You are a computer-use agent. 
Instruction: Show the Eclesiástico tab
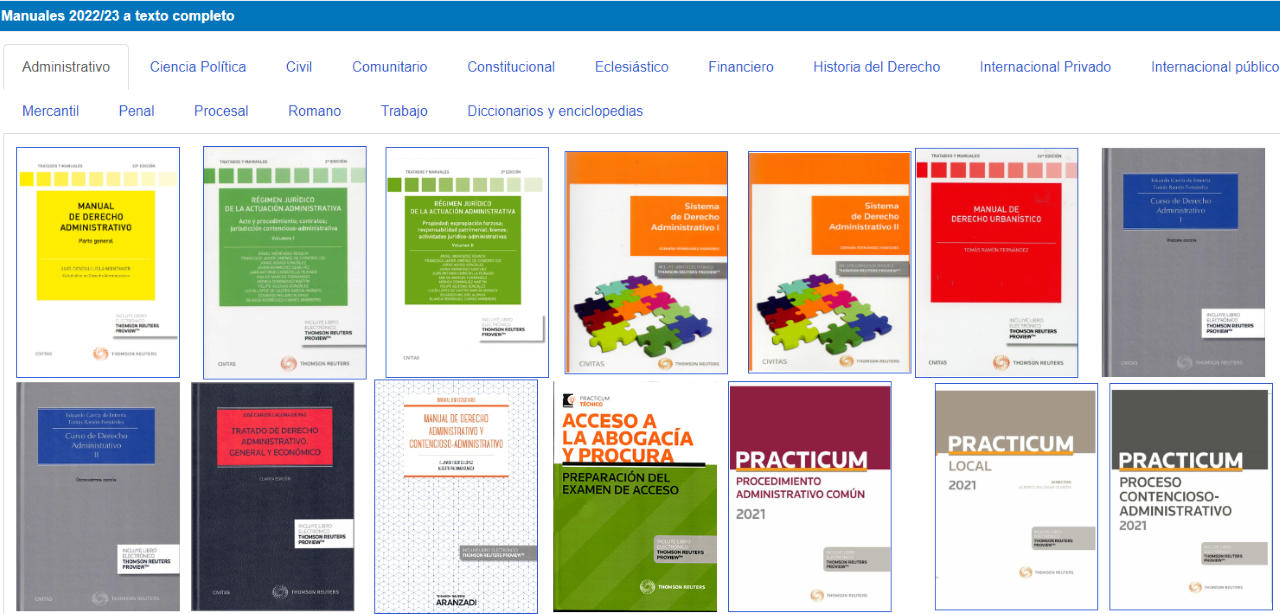click(632, 67)
